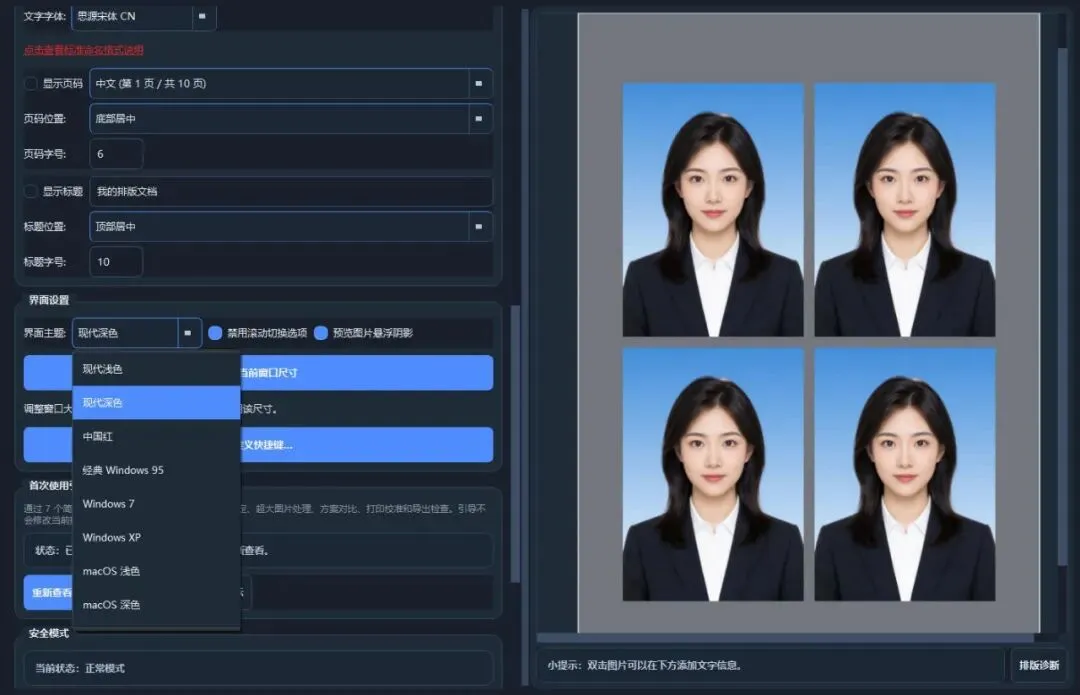The image size is (1080, 695).
Task: Enable the 显示标题 checkbox
Action: (x=30, y=191)
